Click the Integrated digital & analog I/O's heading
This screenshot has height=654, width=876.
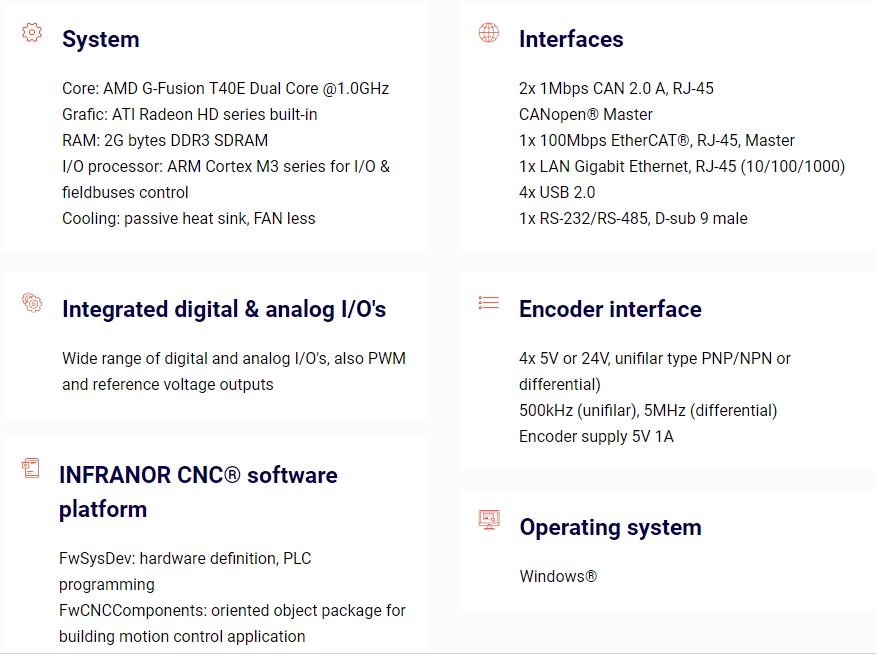click(x=224, y=309)
